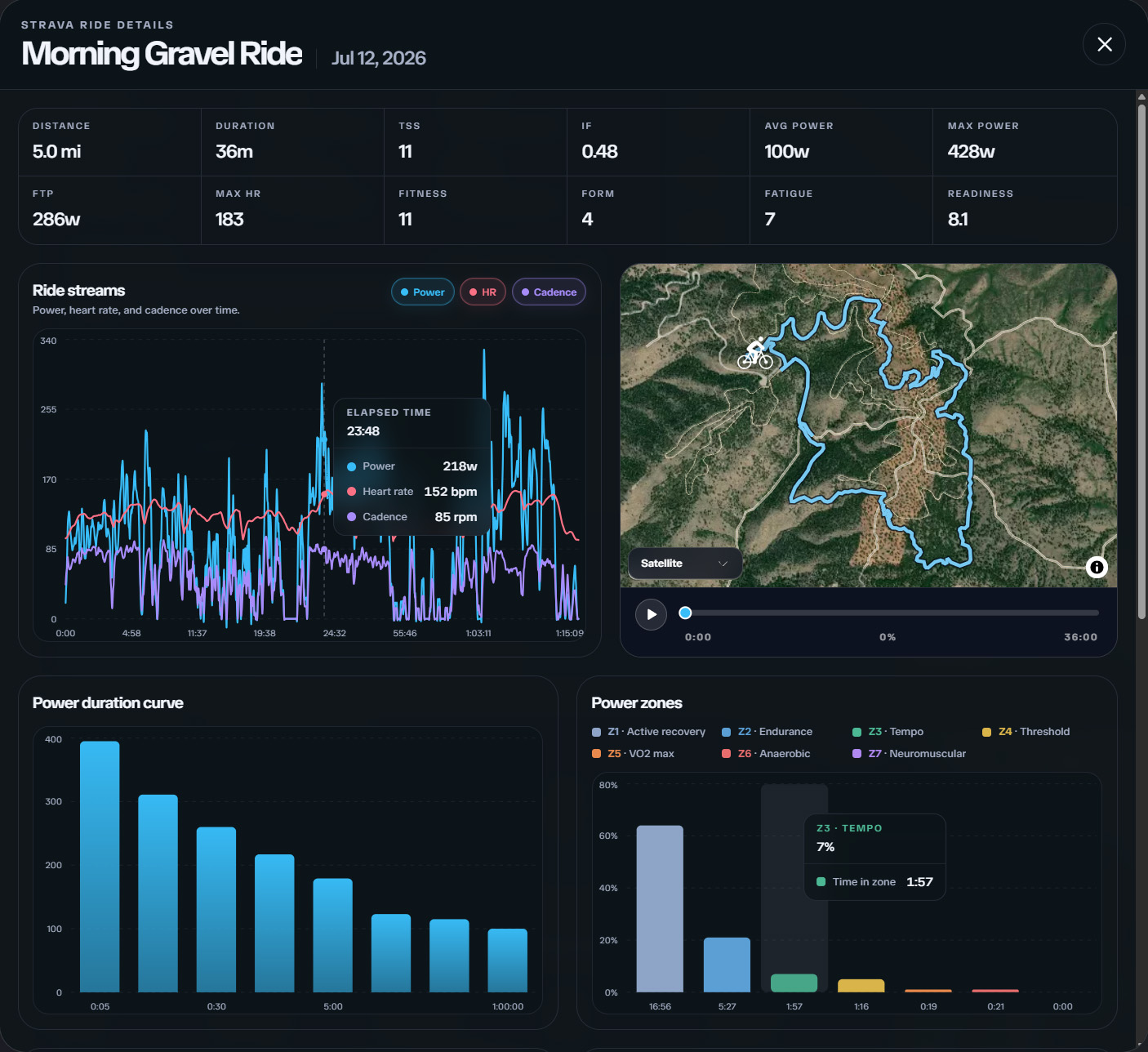Click the DURATION 36m stat

(x=292, y=142)
